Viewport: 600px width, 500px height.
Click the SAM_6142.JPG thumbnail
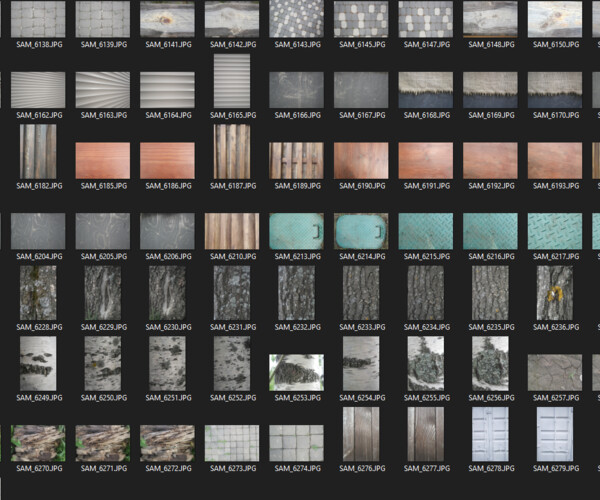(232, 19)
